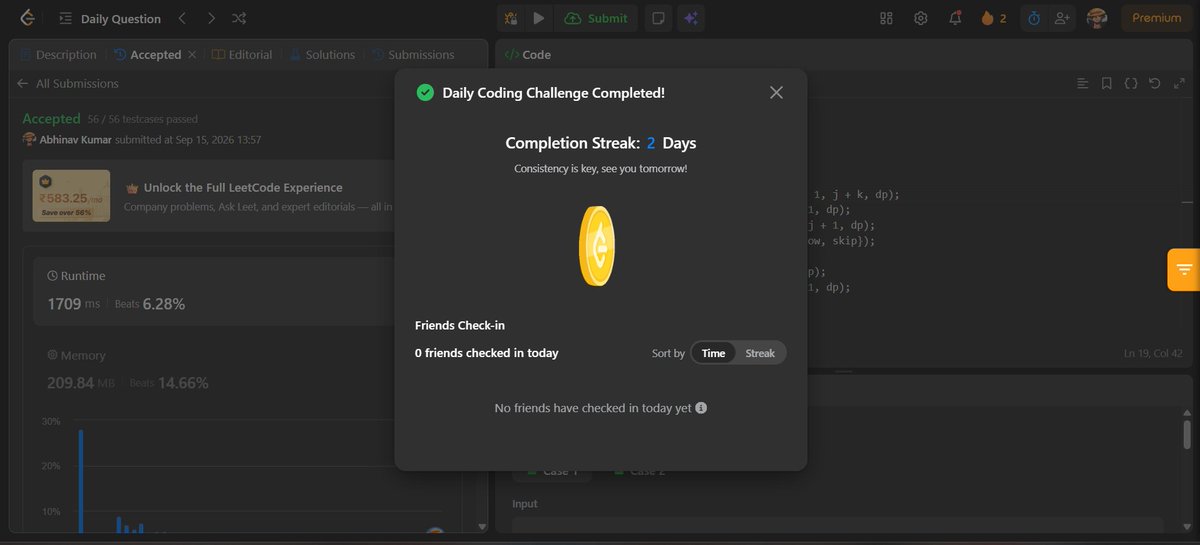Click the format code lines icon
The width and height of the screenshot is (1200, 545).
[1082, 84]
